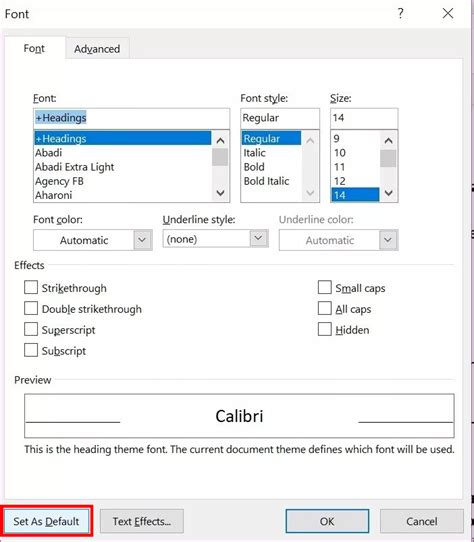Close the Font dialog with X
Screen dimensions: 474x542
[x=448, y=13]
